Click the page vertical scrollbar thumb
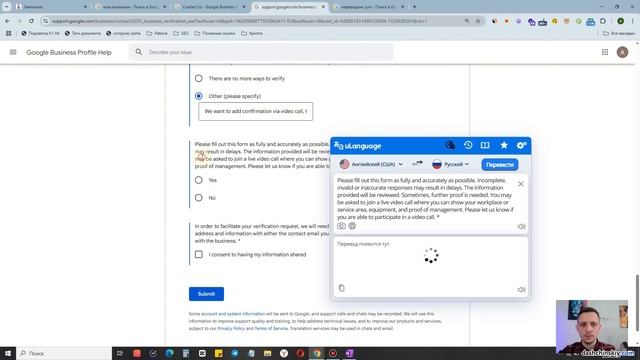The width and height of the screenshot is (640, 360). (637, 303)
